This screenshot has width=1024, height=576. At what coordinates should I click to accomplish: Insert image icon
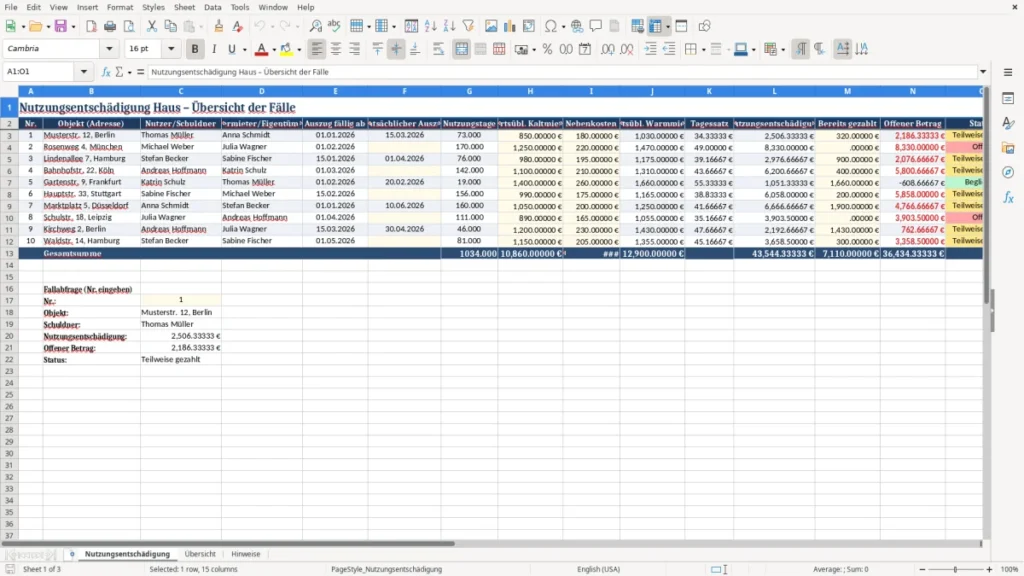click(x=491, y=26)
